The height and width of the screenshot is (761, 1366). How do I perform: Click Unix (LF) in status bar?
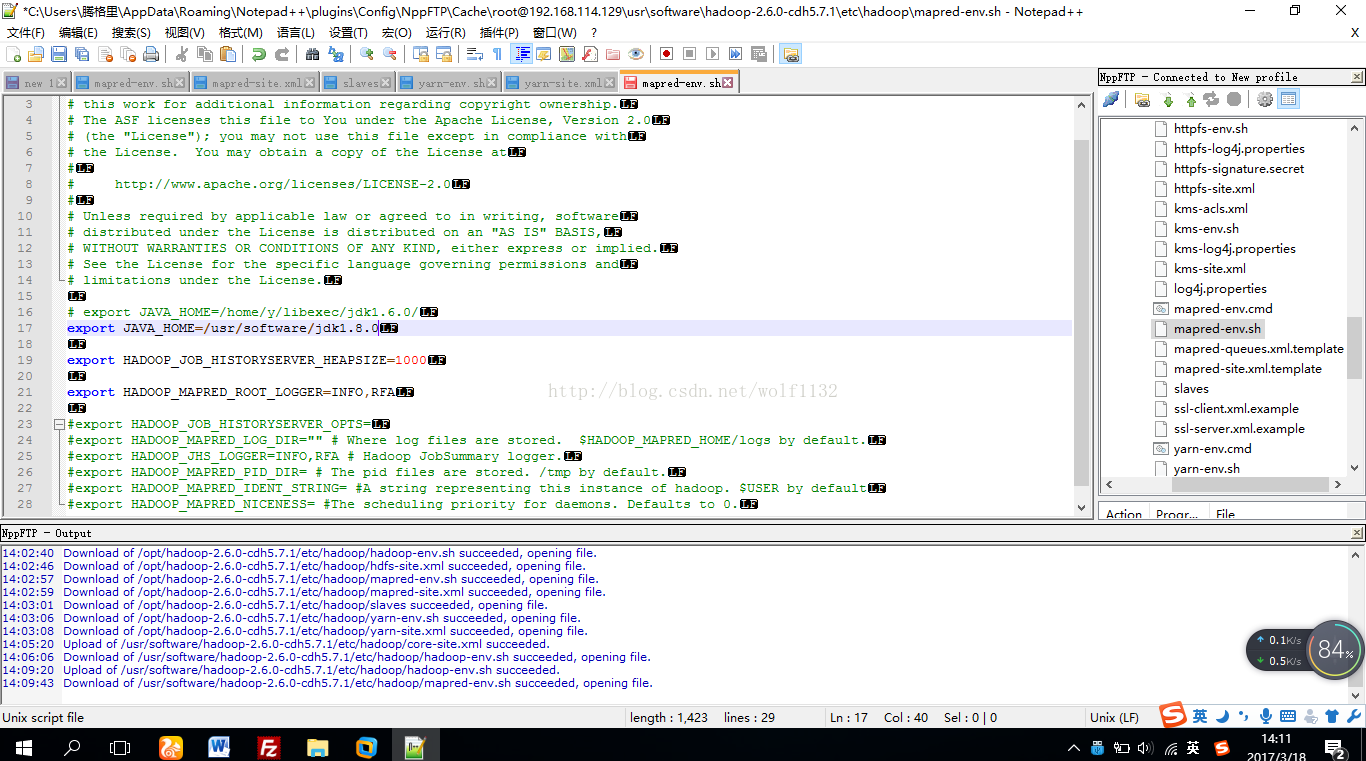coord(1114,717)
